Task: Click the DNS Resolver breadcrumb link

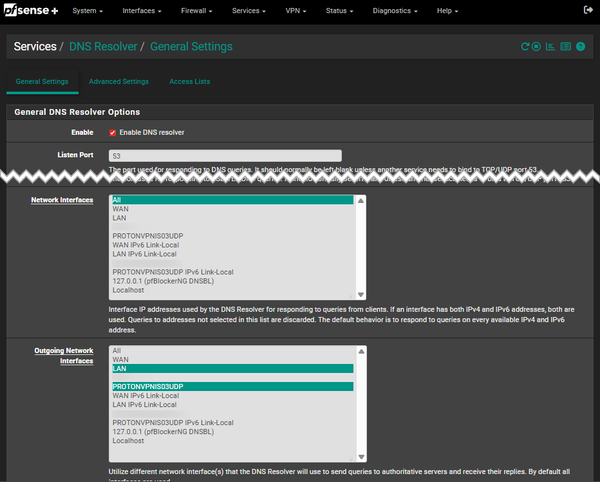Action: pyautogui.click(x=103, y=47)
